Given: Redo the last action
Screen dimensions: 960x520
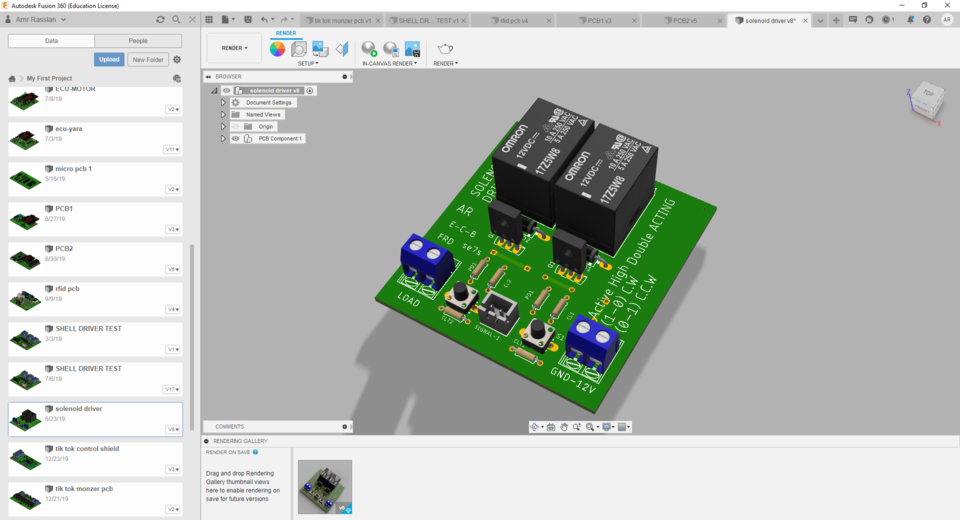Looking at the screenshot, I should click(284, 20).
